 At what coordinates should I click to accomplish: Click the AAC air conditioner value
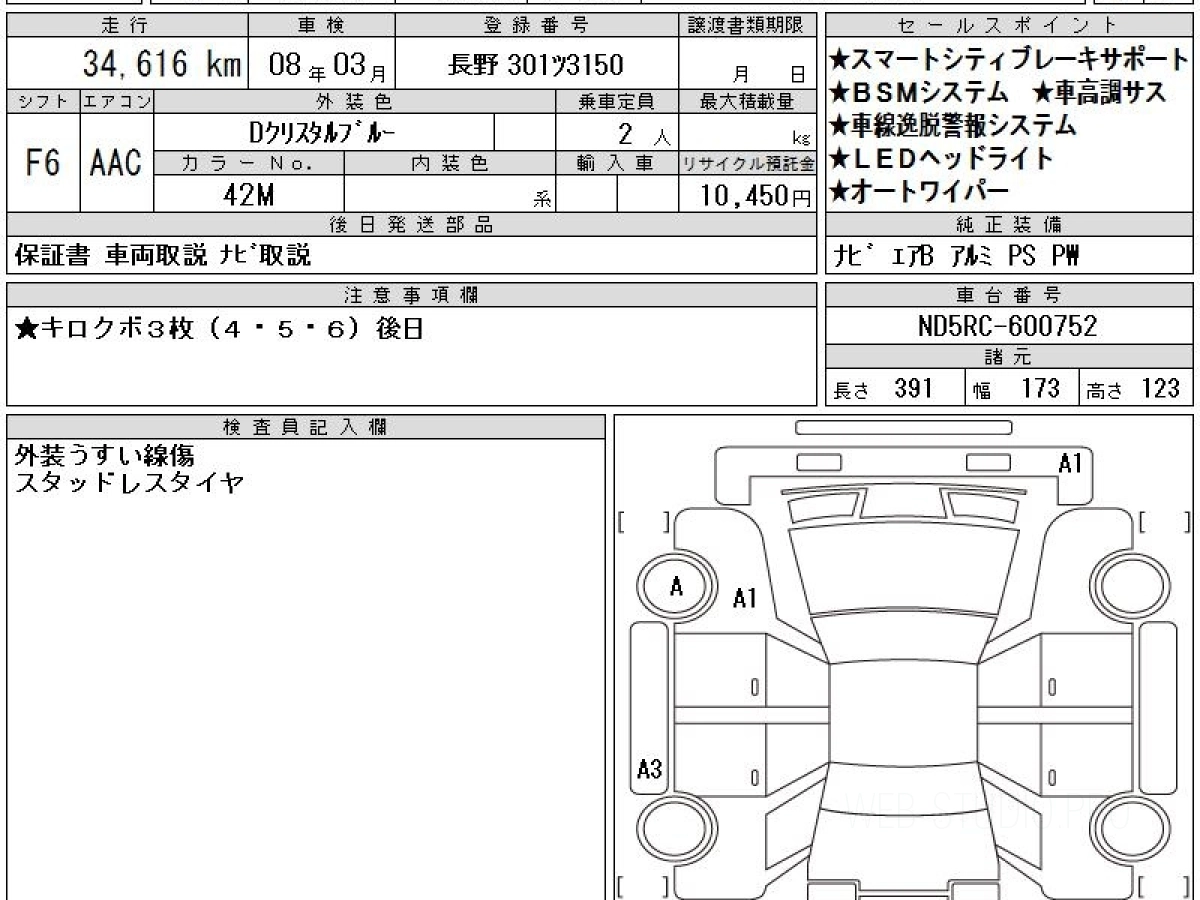point(116,163)
